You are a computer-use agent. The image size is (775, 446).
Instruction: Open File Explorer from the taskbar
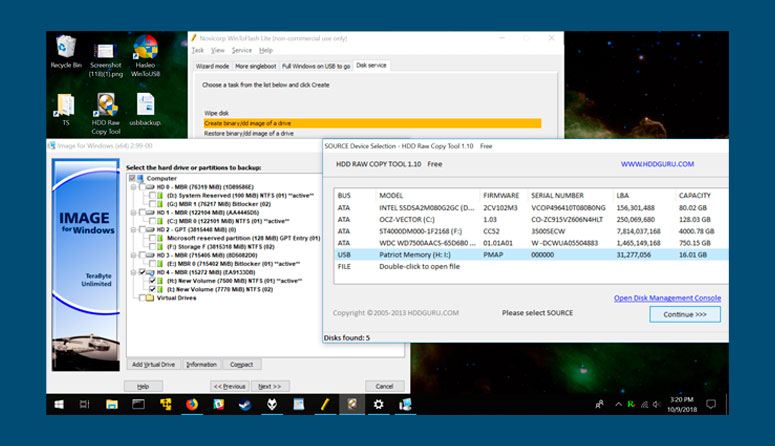112,404
